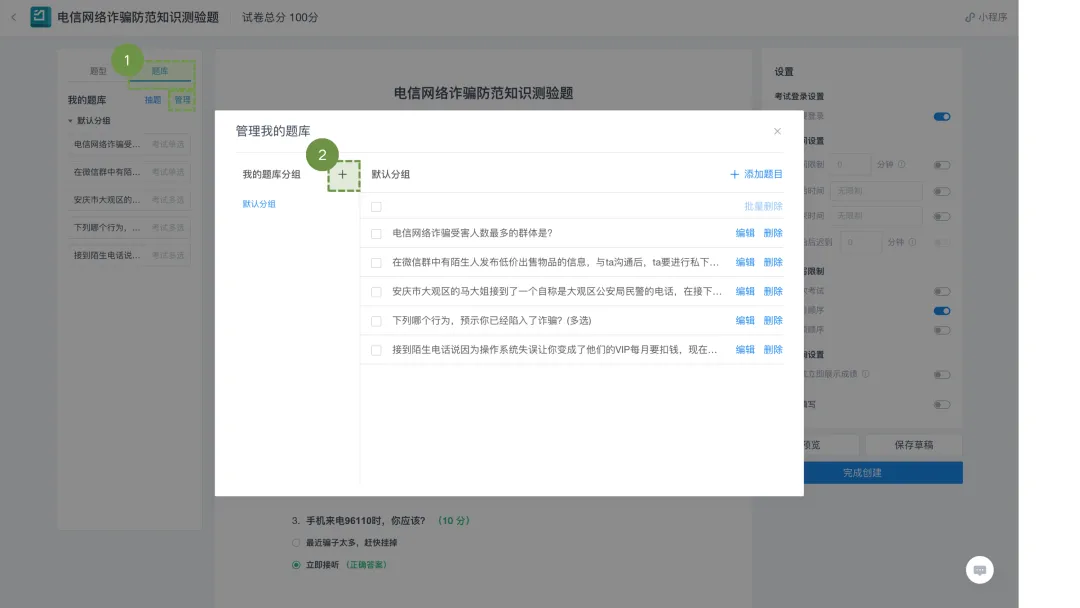Toggle the switch under 考试登录设置
The height and width of the screenshot is (608, 1080).
(942, 116)
